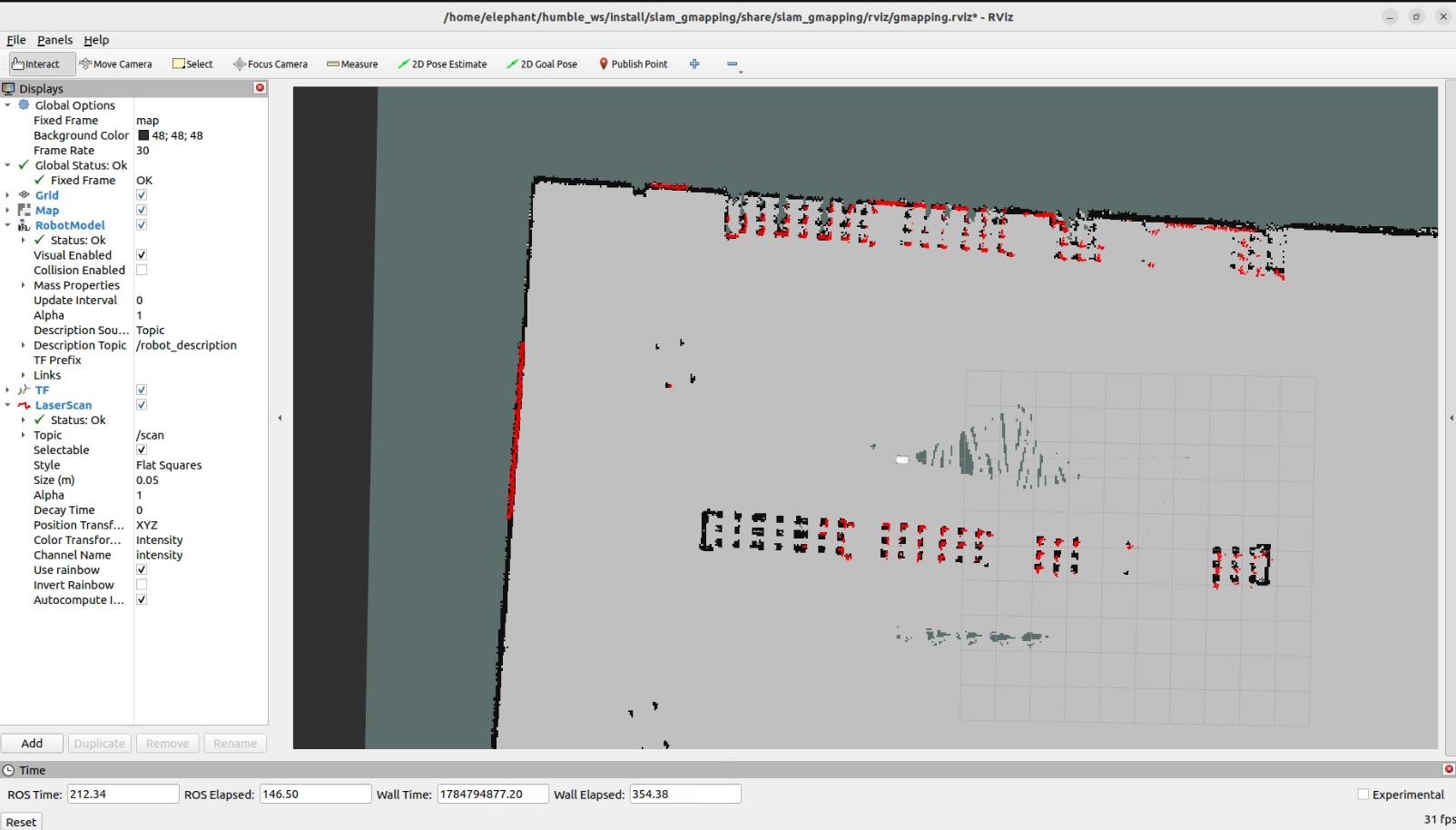The image size is (1456, 830).
Task: Open the Help menu
Action: pos(96,40)
